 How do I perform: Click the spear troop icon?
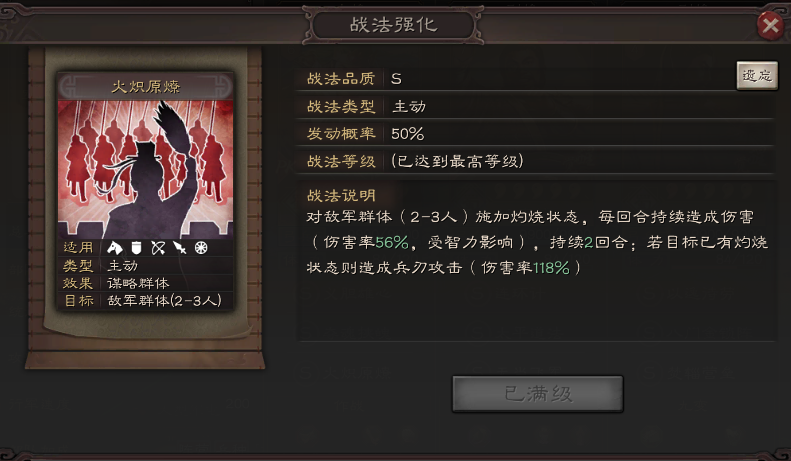click(180, 248)
